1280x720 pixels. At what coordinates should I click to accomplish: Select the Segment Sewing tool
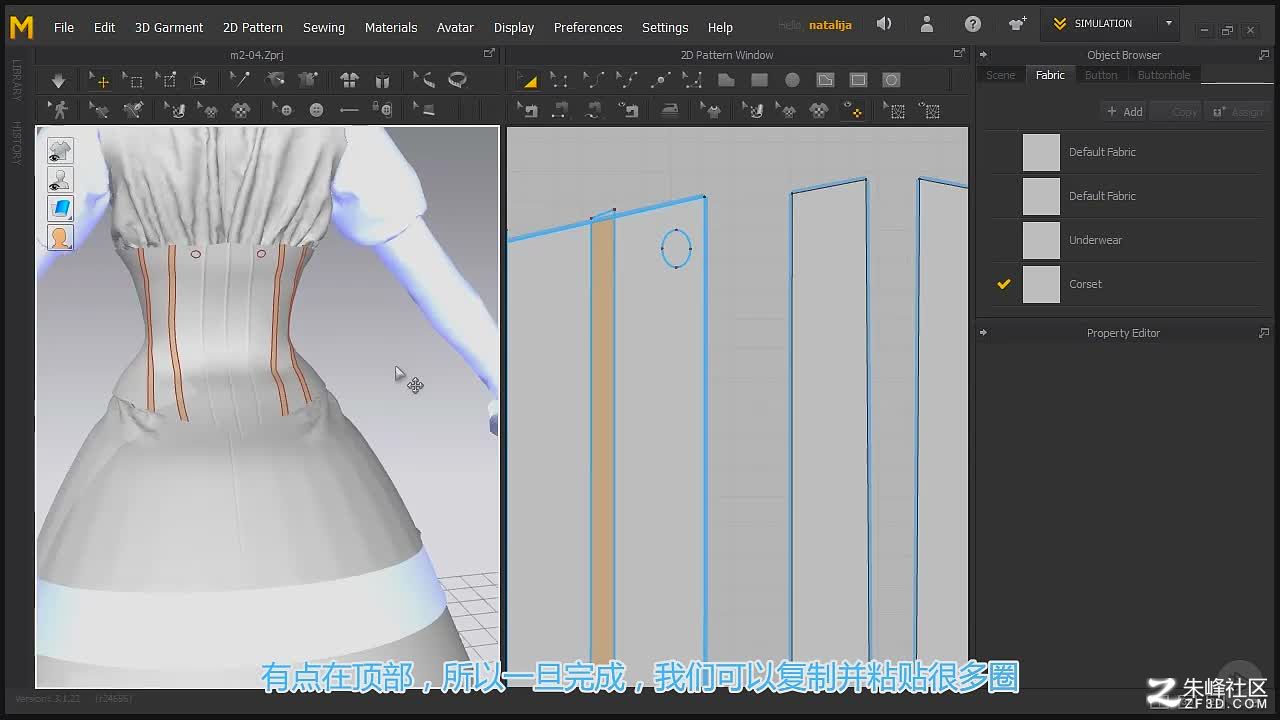[560, 110]
